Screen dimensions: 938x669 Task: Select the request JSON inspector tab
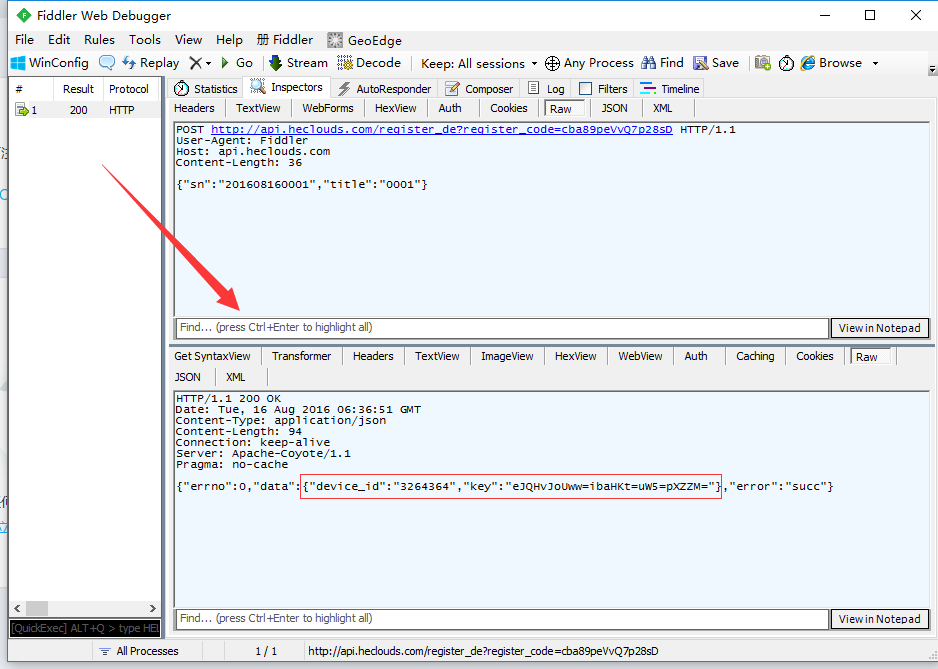[x=614, y=108]
